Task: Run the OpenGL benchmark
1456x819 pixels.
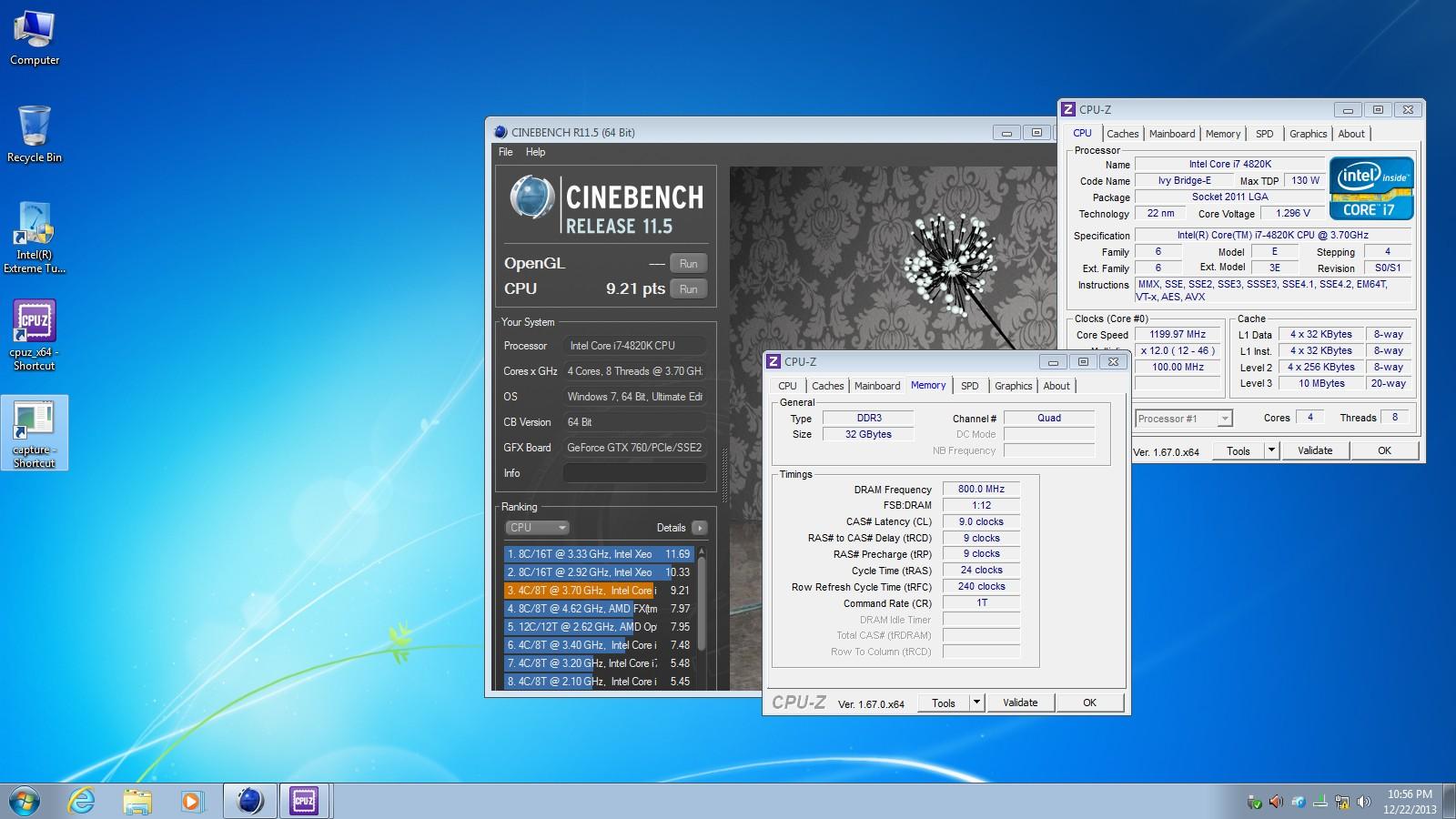Action: coord(689,264)
